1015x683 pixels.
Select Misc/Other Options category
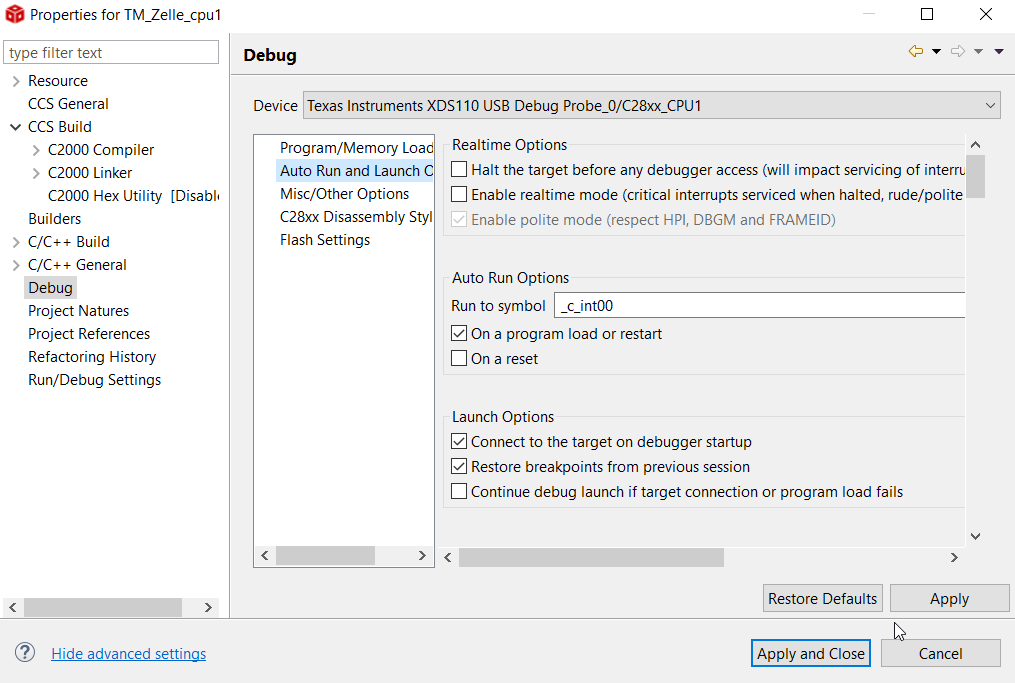pyautogui.click(x=344, y=194)
